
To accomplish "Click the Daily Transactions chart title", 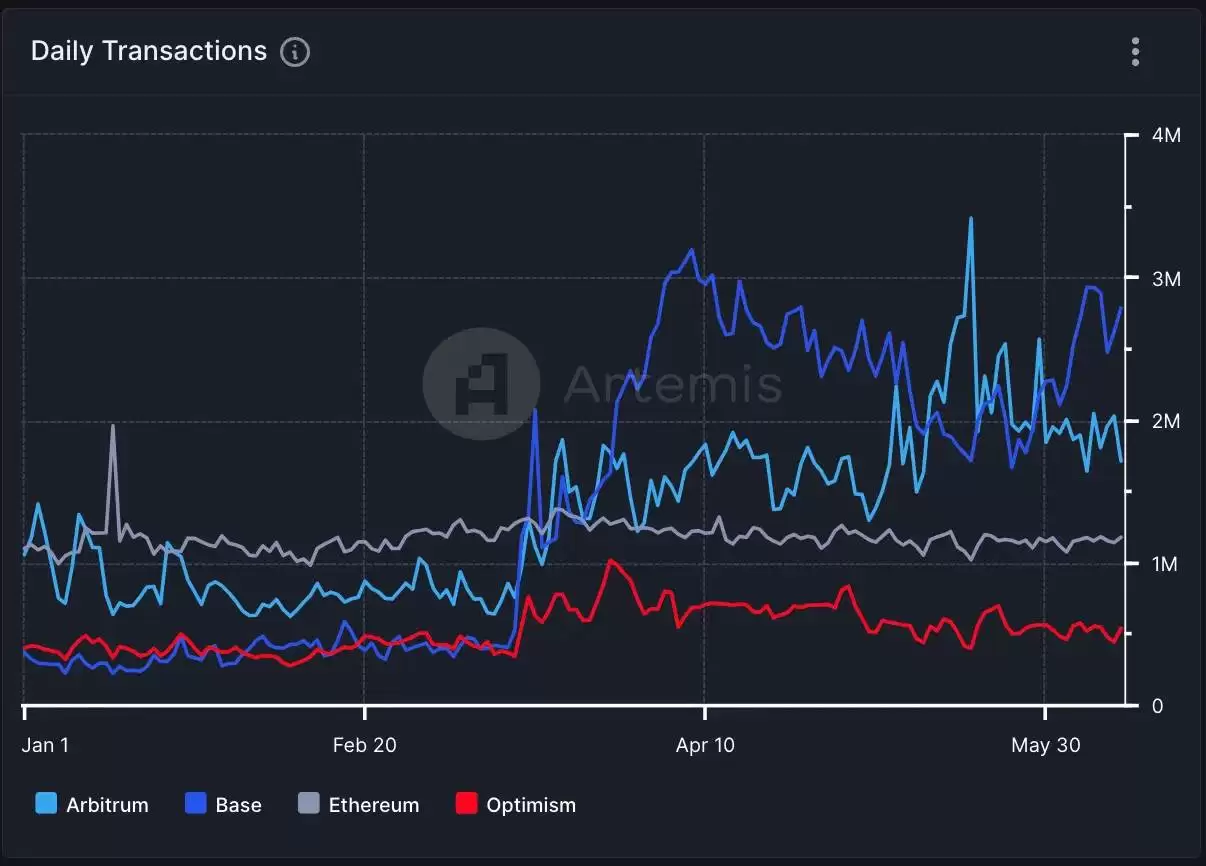I will click(x=149, y=51).
